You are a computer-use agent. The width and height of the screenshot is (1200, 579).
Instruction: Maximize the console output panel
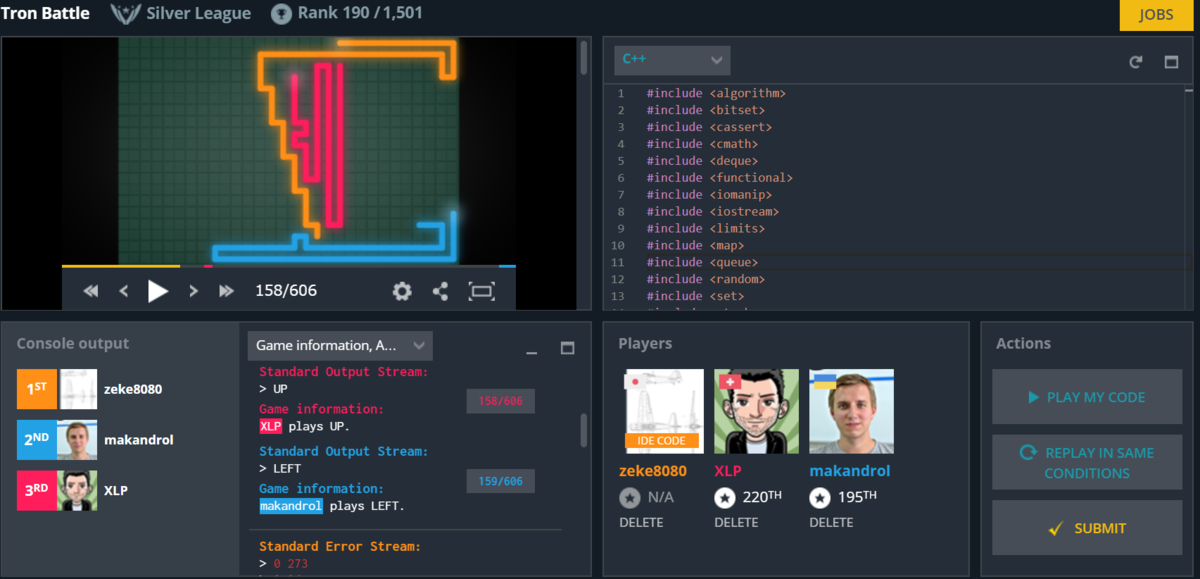pos(567,348)
